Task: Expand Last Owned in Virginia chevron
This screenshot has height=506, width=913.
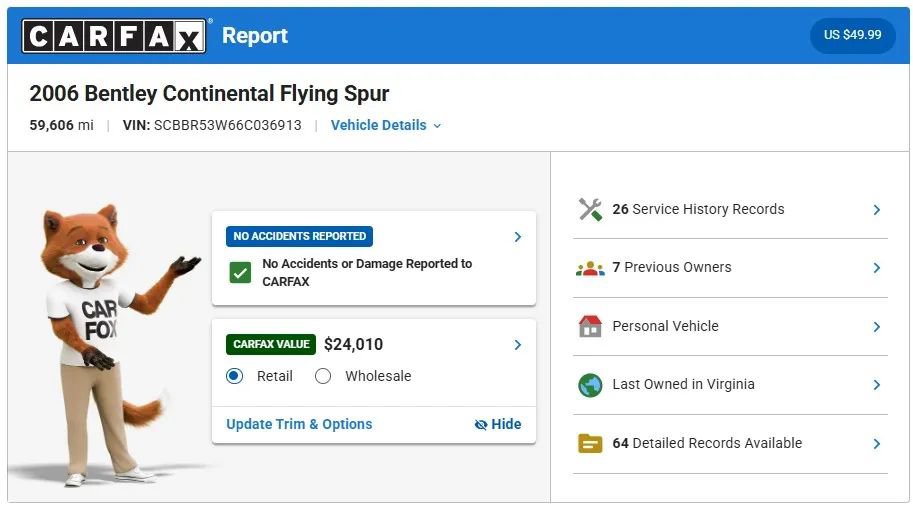Action: tap(876, 385)
